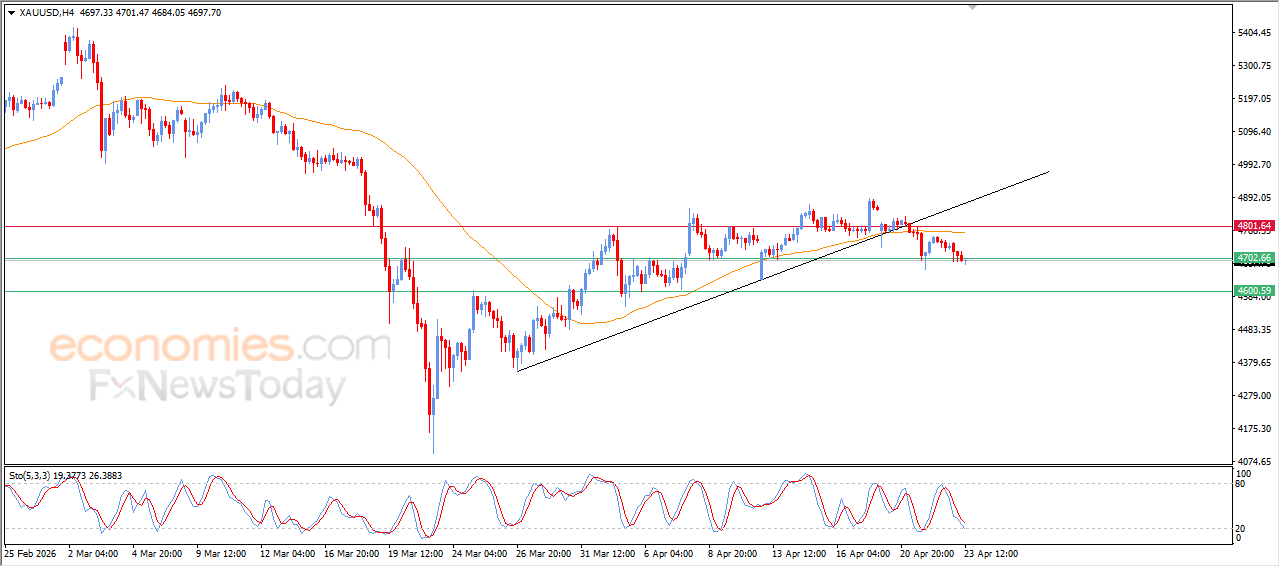This screenshot has height=567, width=1280.
Task: Select the red 4801.64 price label
Action: [1254, 226]
